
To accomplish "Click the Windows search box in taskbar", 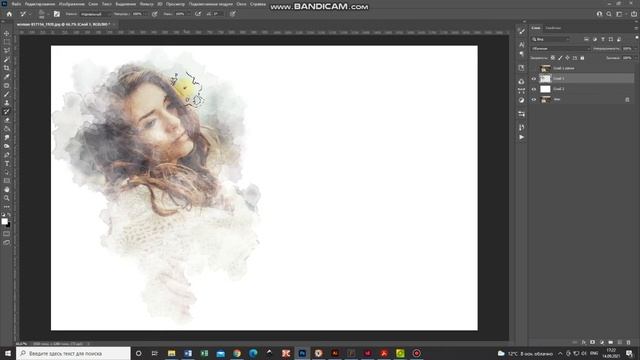I will pyautogui.click(x=73, y=353).
